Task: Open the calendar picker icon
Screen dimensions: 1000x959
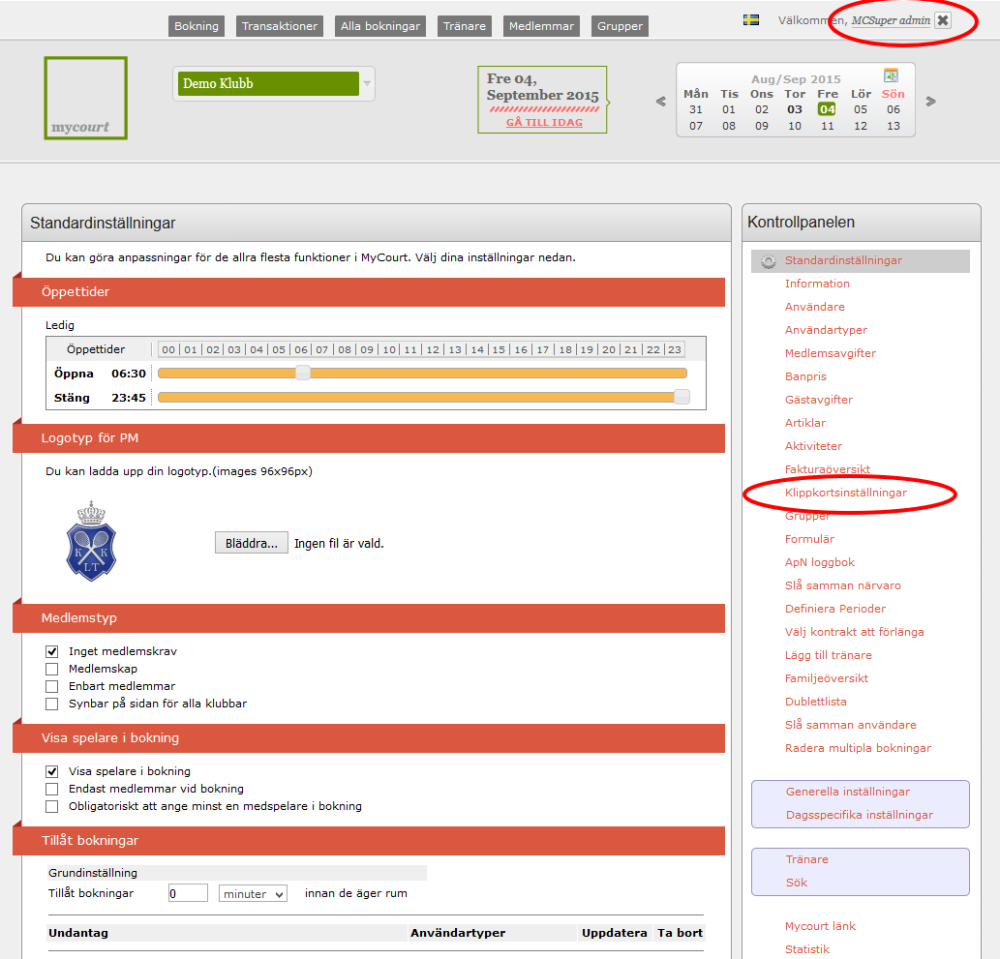Action: click(891, 75)
